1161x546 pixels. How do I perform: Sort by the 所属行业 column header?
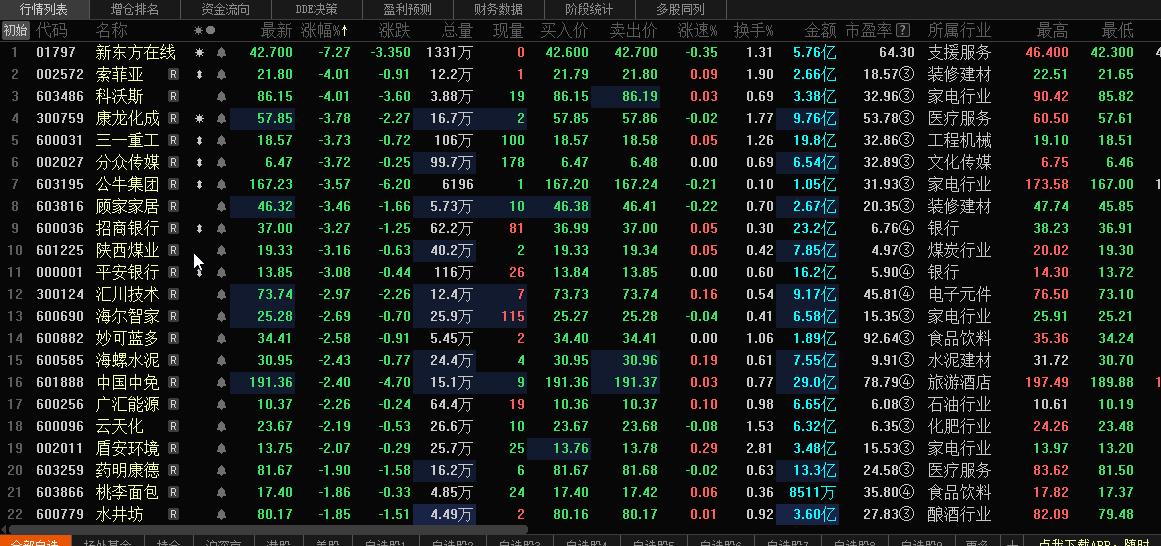click(x=959, y=30)
